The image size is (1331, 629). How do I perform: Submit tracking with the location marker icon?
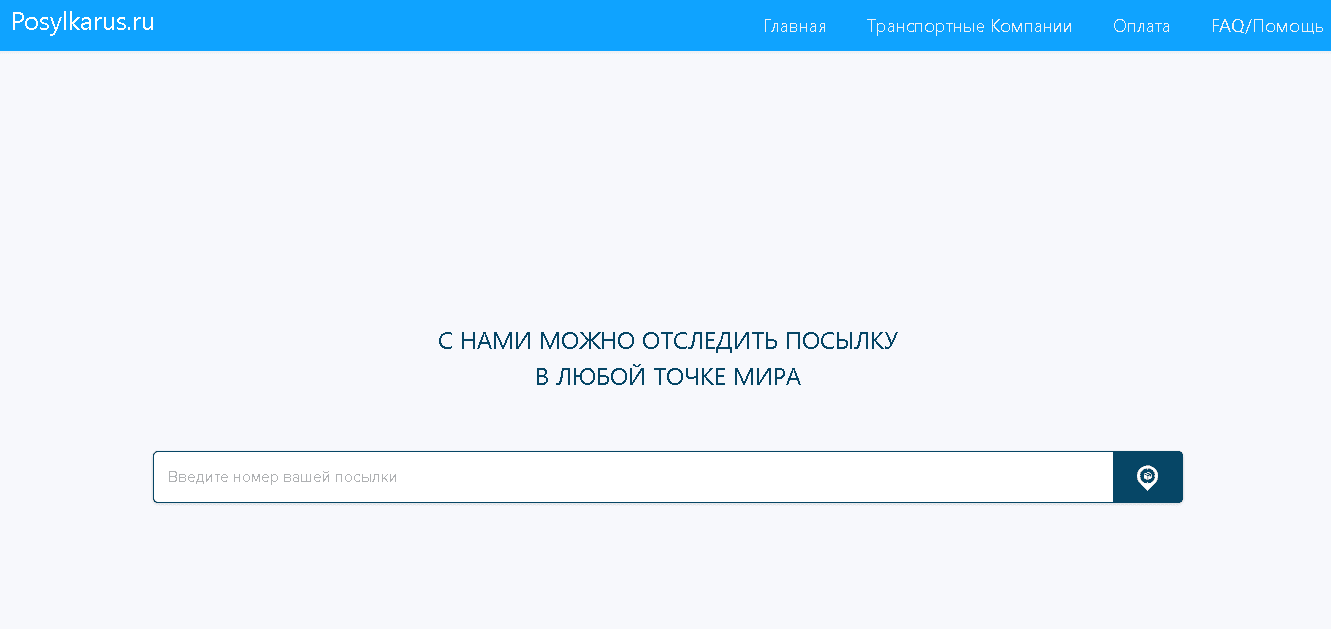1147,477
